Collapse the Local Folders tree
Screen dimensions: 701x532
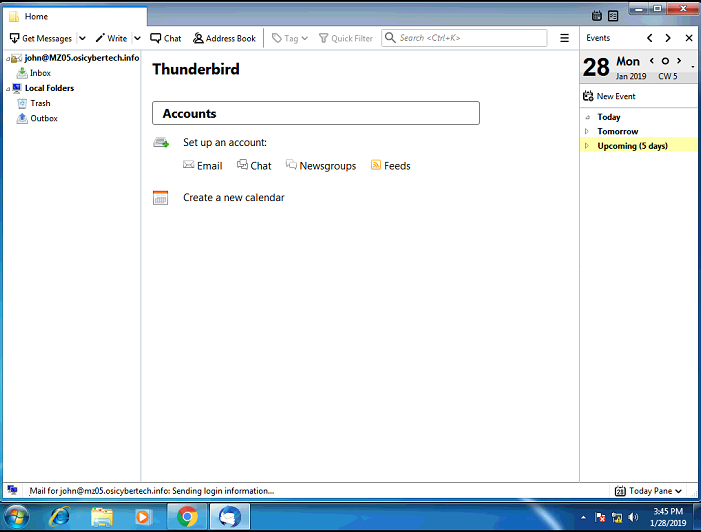pyautogui.click(x=8, y=89)
